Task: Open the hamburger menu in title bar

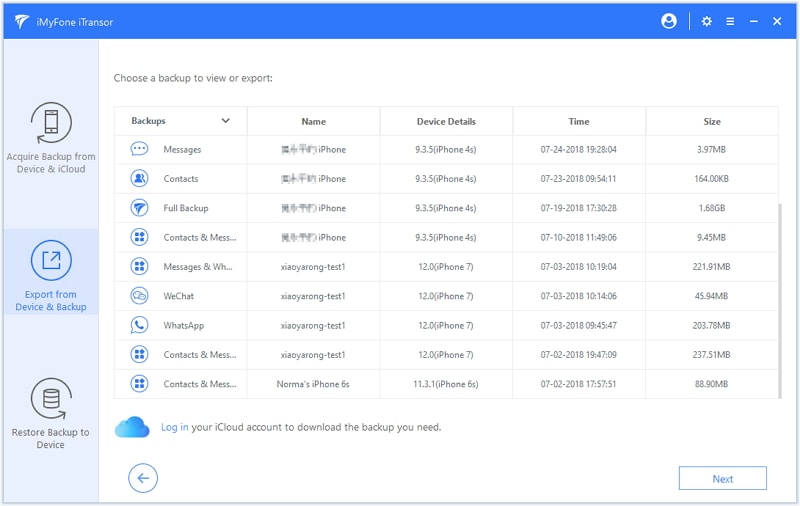Action: [731, 21]
